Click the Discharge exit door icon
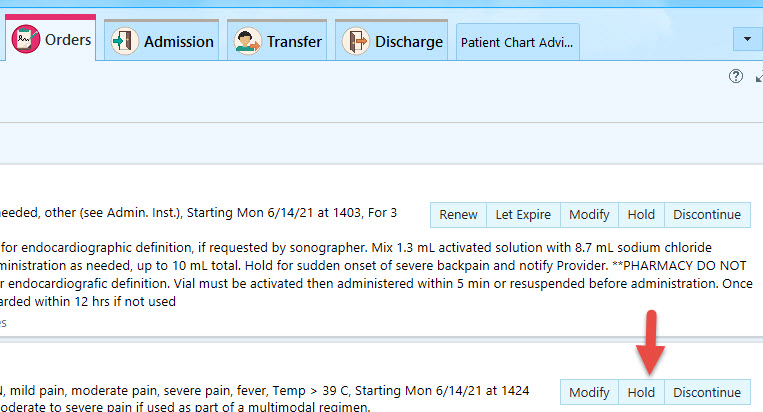763x412 pixels. pos(356,41)
